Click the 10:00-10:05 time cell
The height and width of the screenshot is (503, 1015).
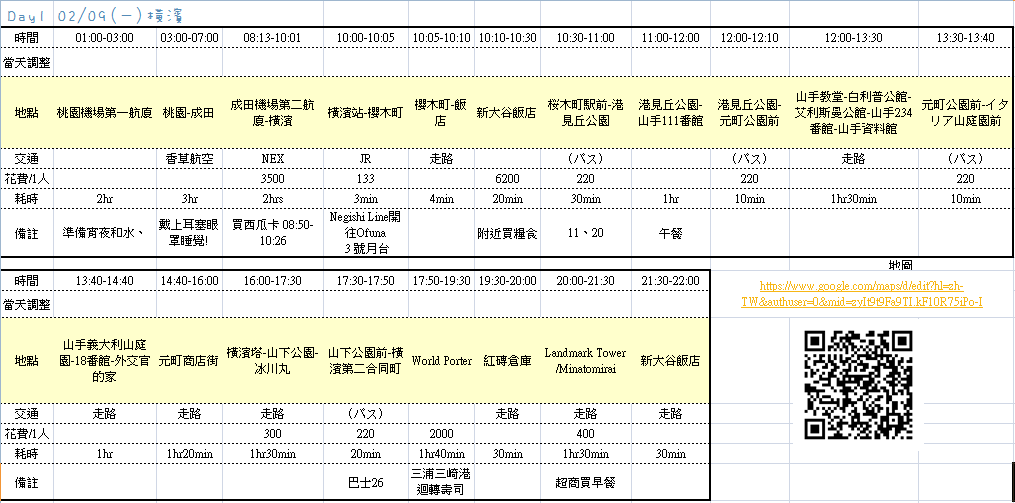[x=365, y=38]
